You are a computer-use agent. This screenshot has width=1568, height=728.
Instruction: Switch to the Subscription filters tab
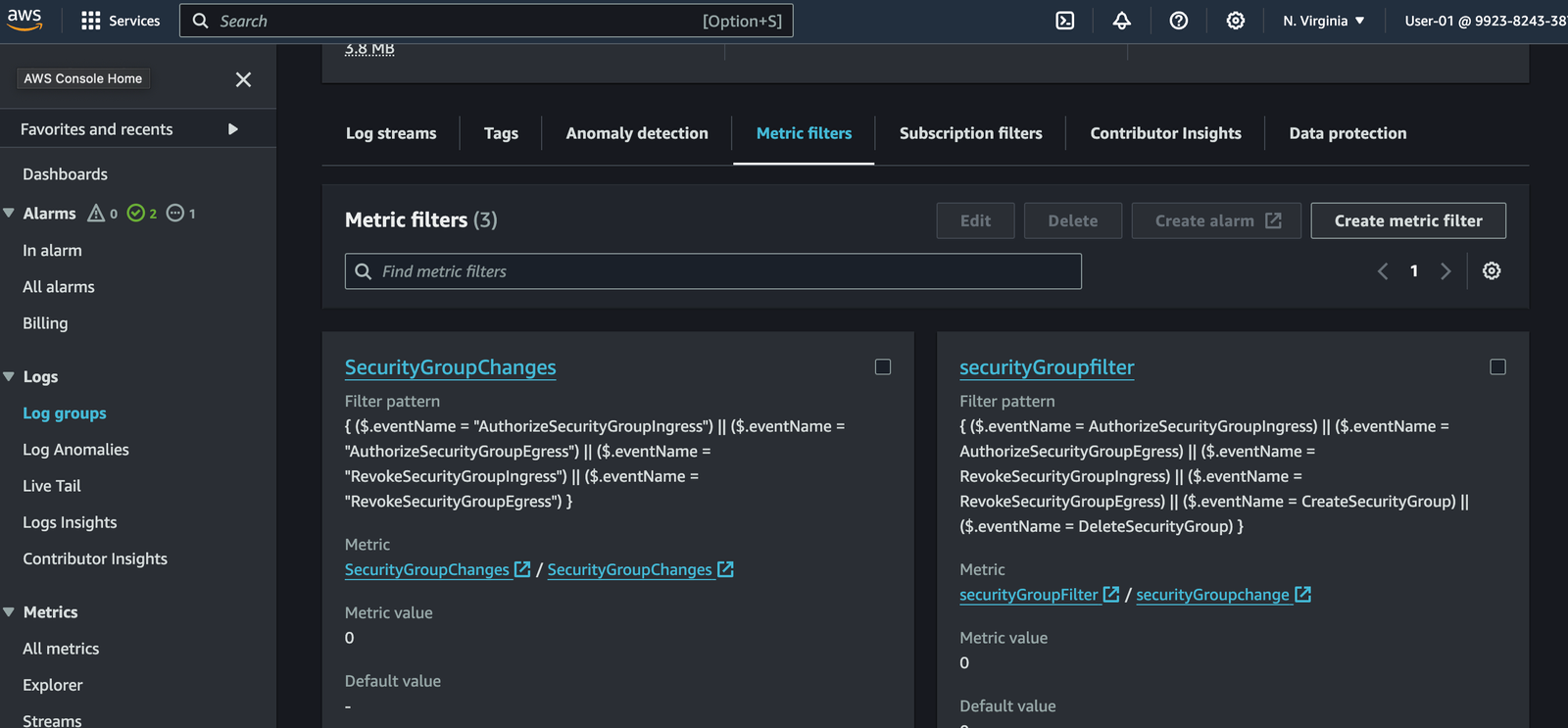click(x=970, y=133)
